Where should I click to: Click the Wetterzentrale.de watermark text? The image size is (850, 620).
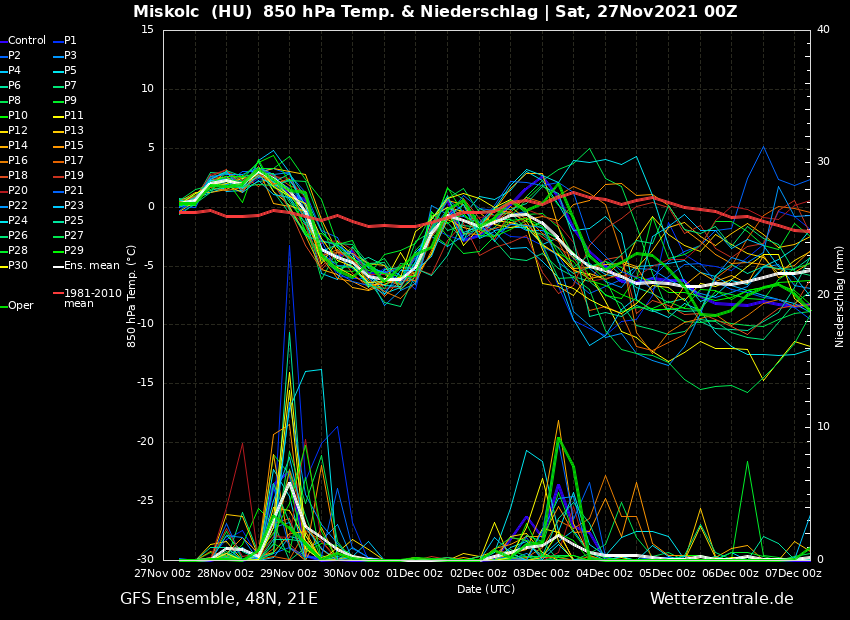coord(721,599)
